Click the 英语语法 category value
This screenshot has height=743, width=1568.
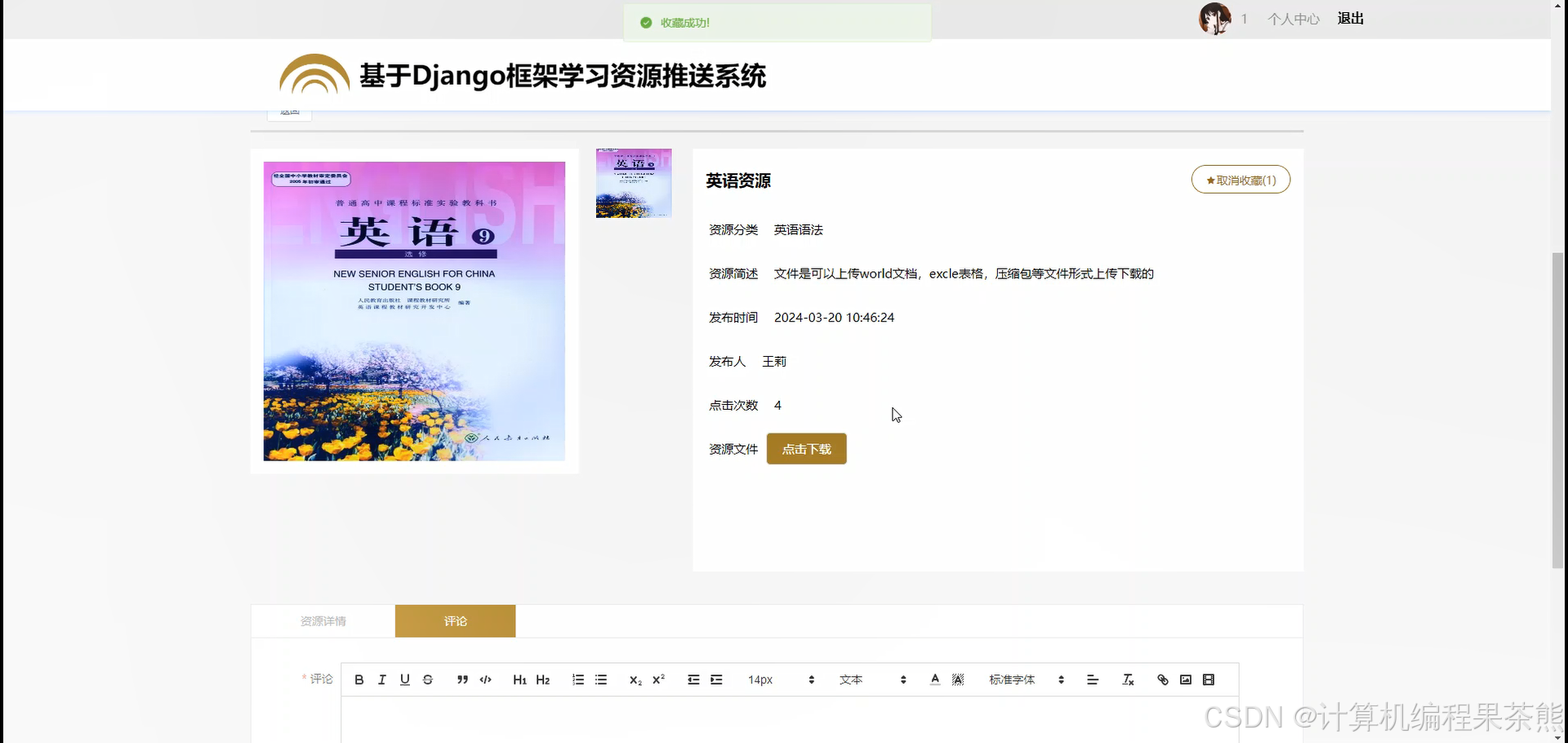pyautogui.click(x=799, y=230)
